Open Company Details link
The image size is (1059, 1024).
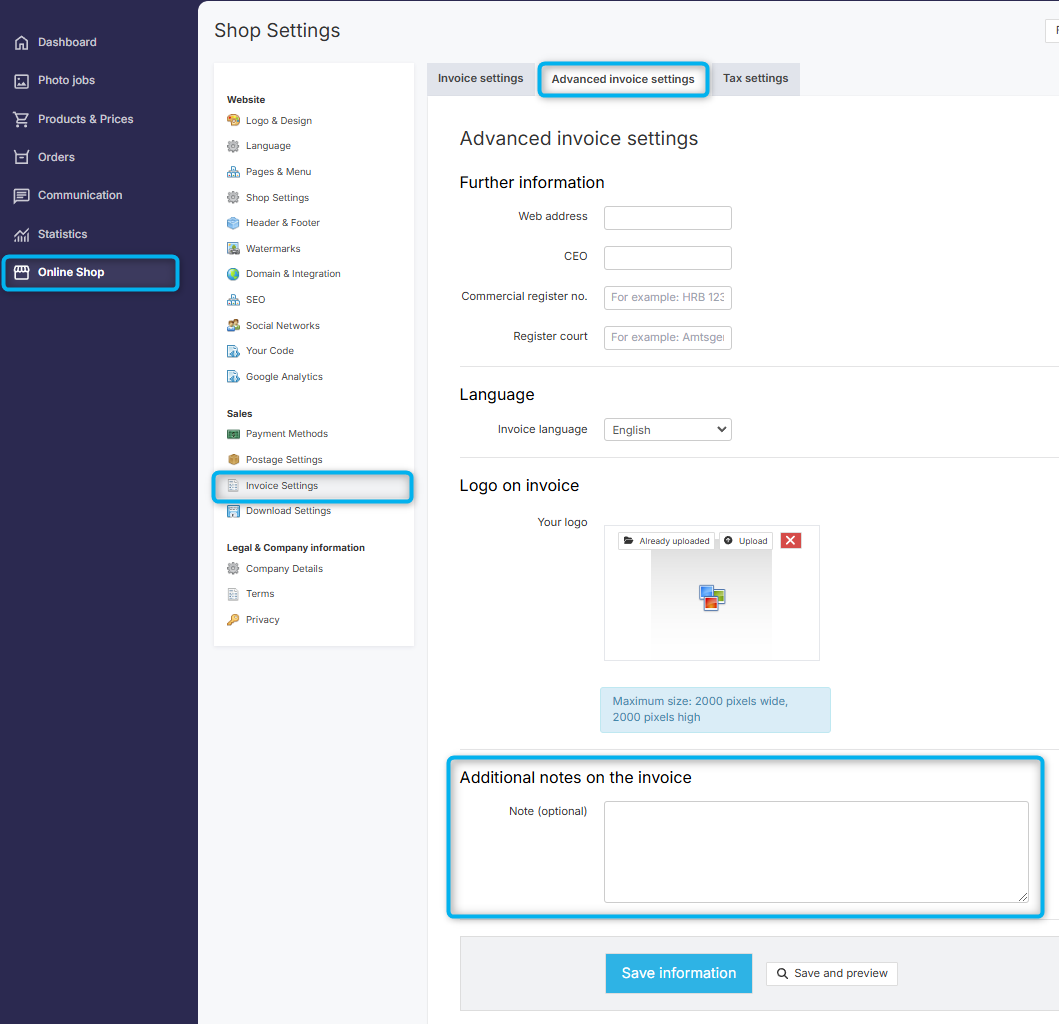[284, 569]
